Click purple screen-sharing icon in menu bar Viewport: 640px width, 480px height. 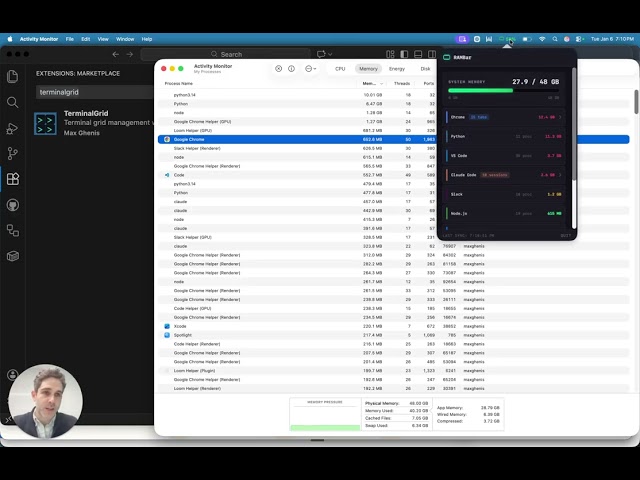(x=462, y=39)
